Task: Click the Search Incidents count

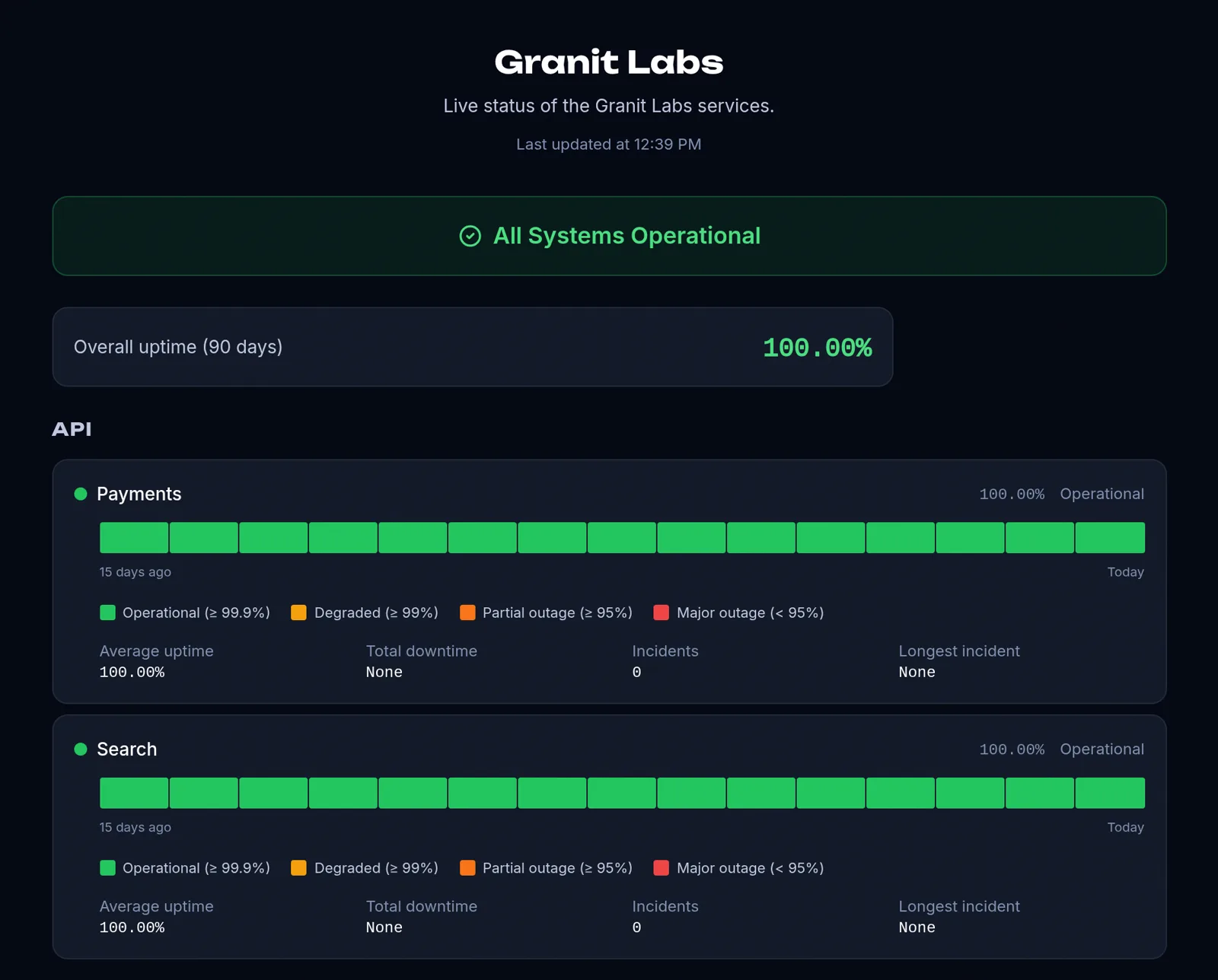Action: click(636, 928)
